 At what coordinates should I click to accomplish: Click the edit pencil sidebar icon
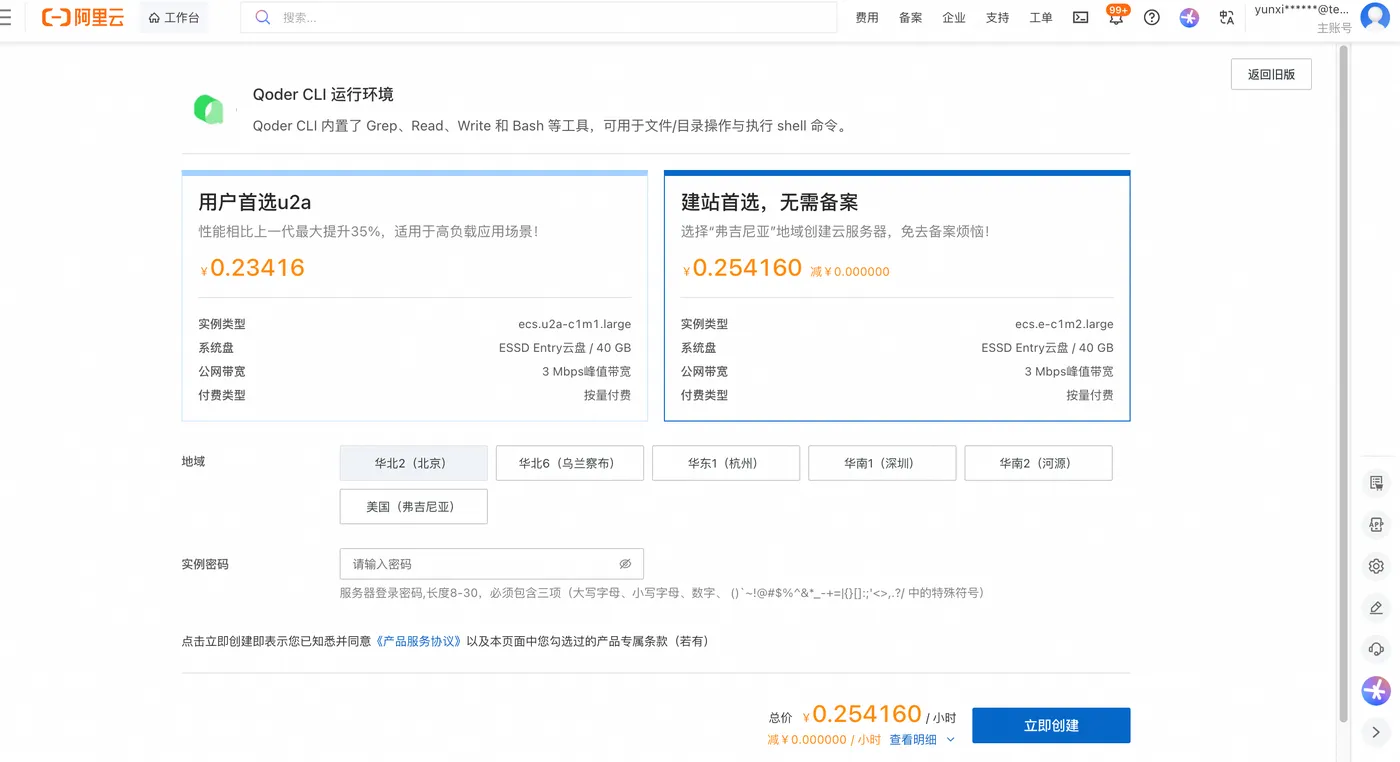point(1376,608)
